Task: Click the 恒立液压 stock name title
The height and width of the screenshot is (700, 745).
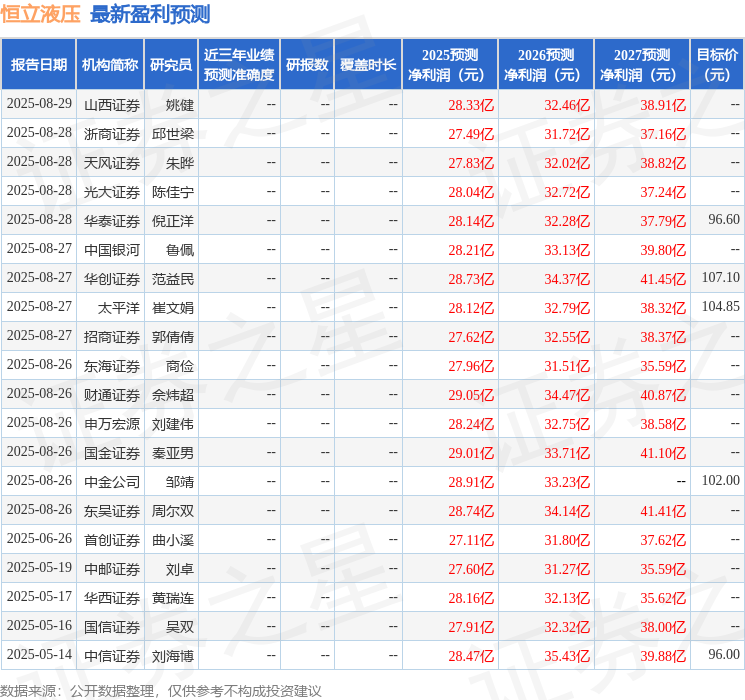Action: point(40,14)
